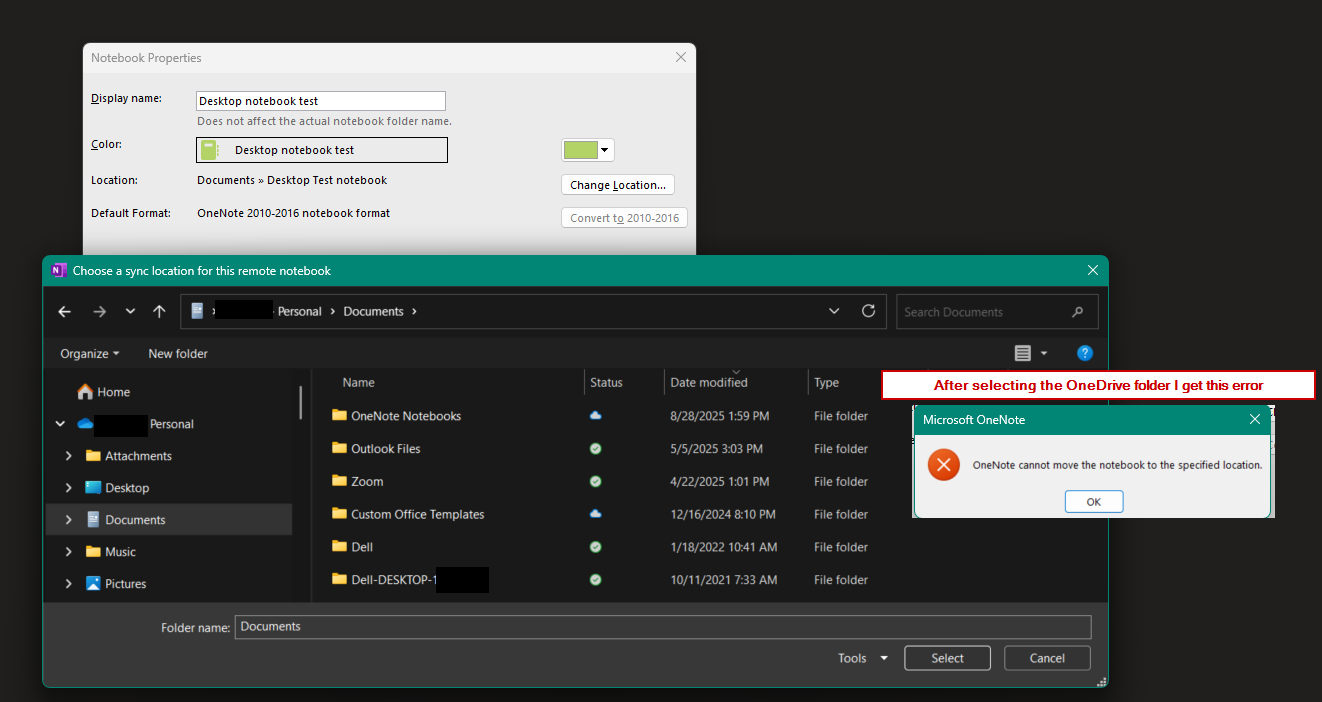Expand the Pictures tree node
This screenshot has height=702, width=1322.
pyautogui.click(x=68, y=584)
